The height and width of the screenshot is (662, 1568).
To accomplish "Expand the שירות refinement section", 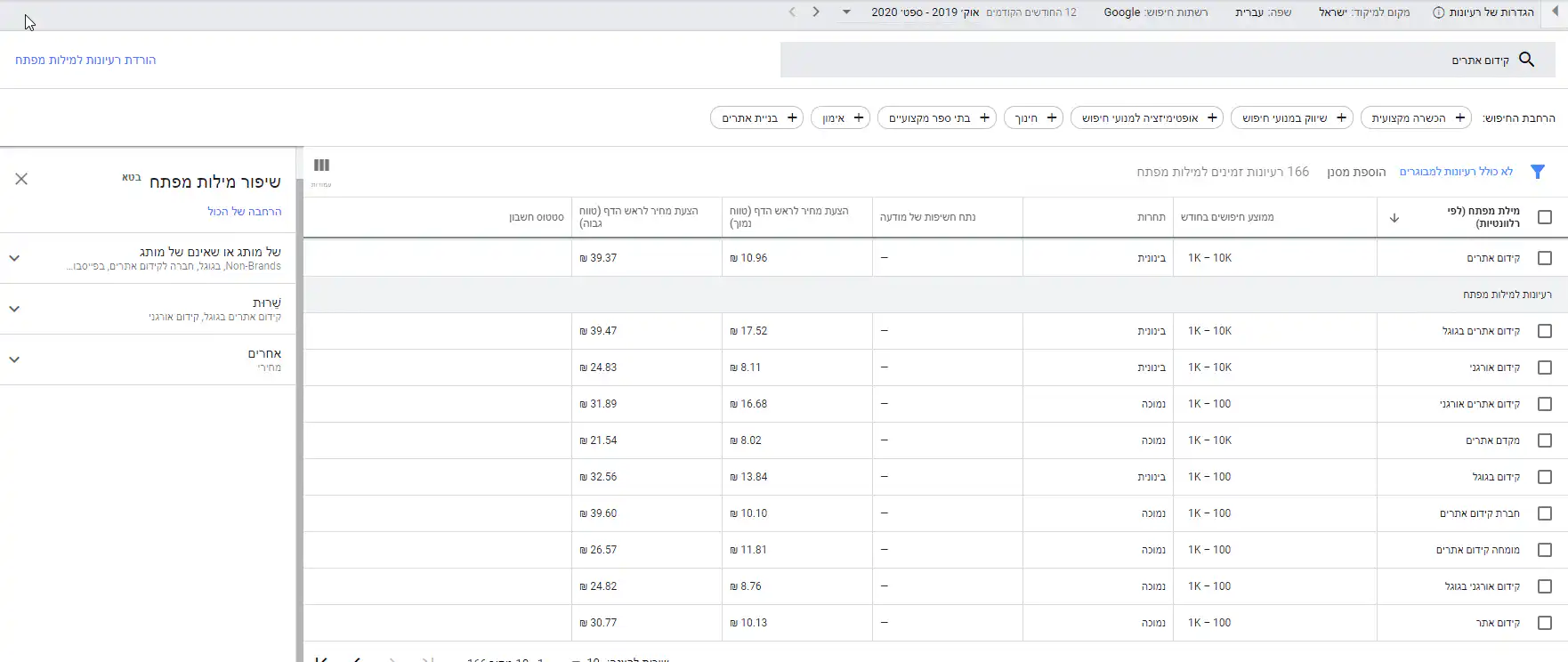I will [14, 309].
